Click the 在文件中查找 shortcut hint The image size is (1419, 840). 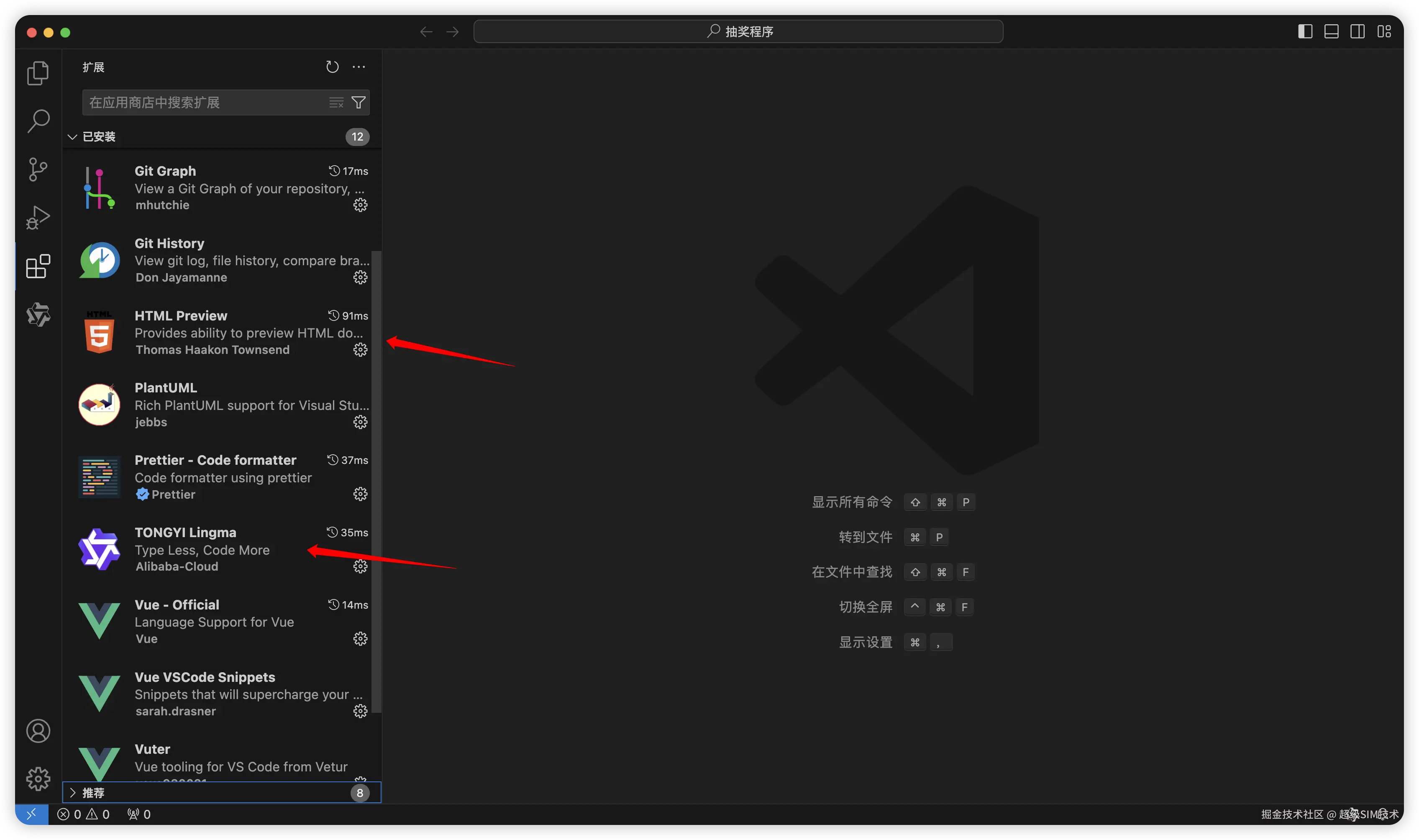coord(893,572)
